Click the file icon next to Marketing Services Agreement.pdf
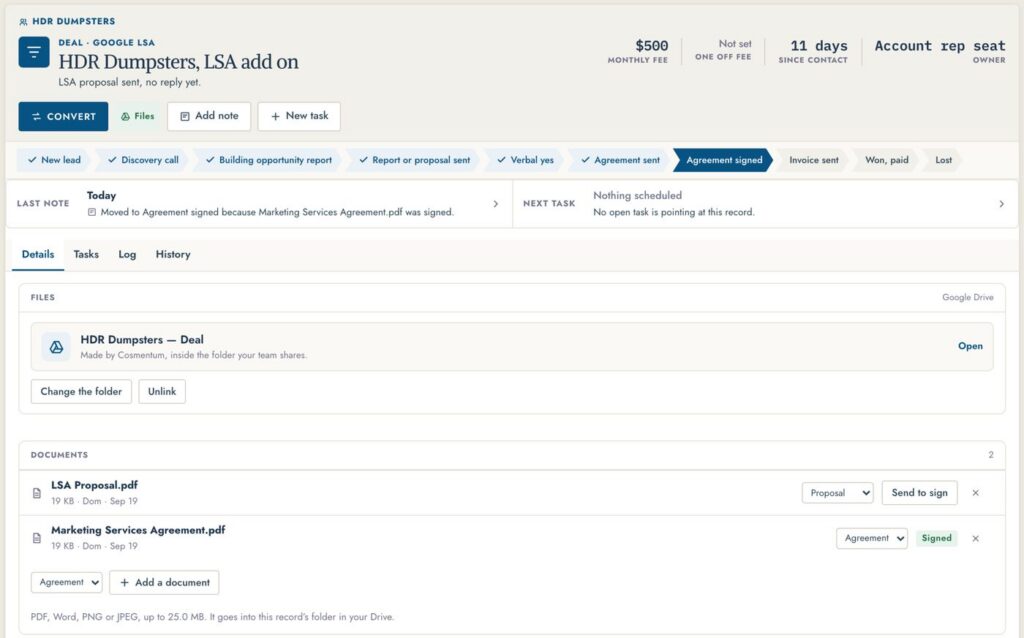 point(37,538)
